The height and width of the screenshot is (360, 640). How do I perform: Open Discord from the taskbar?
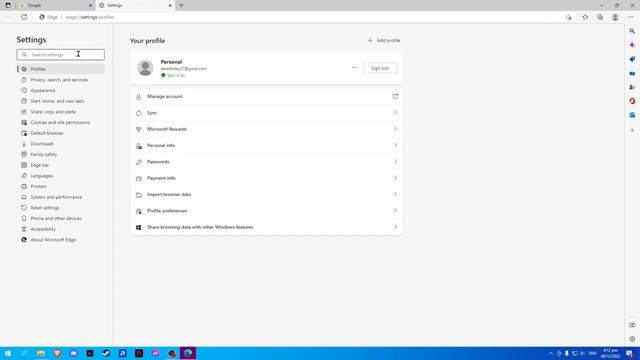pos(73,353)
